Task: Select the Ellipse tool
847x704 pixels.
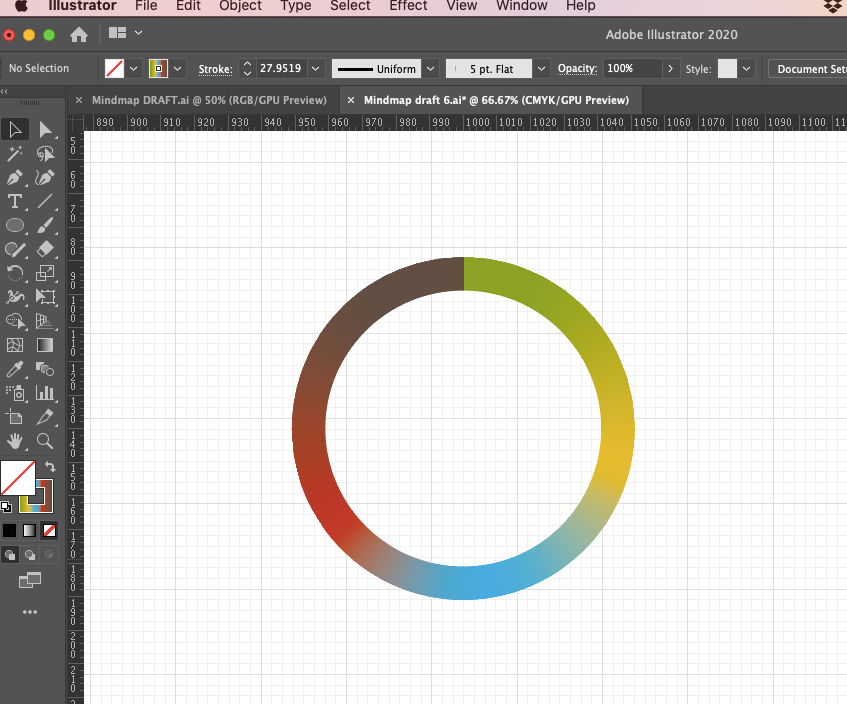Action: pos(15,226)
